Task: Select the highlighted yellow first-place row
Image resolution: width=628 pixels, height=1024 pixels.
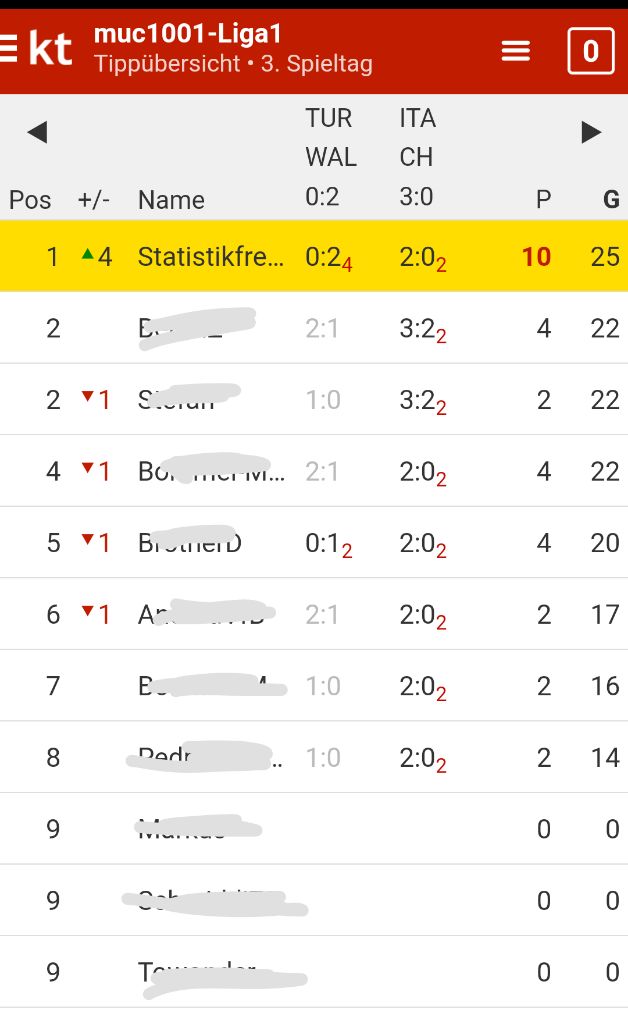Action: (314, 257)
